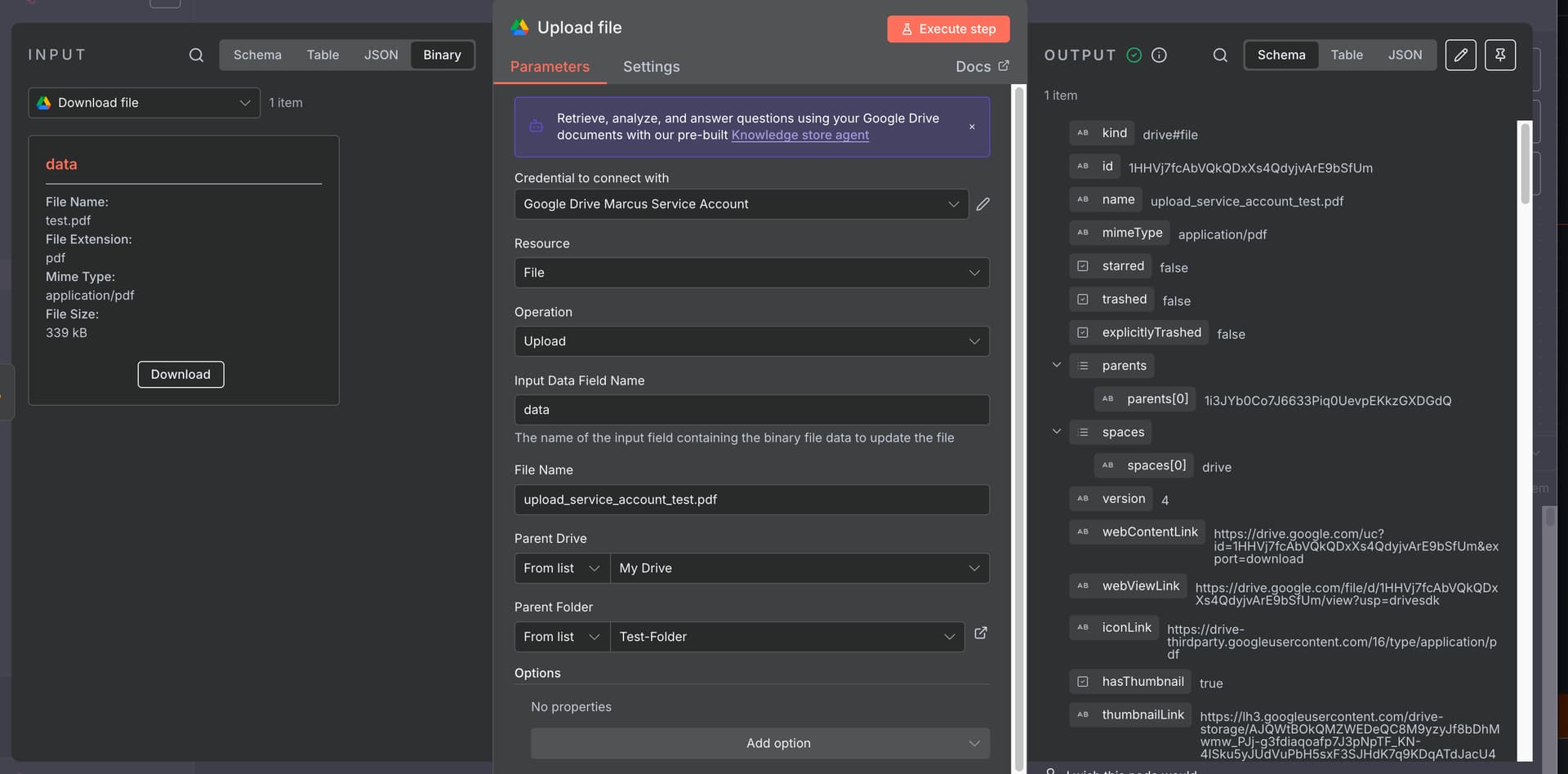Edit credential using the pencil icon
This screenshot has width=1568, height=774.
coord(983,204)
